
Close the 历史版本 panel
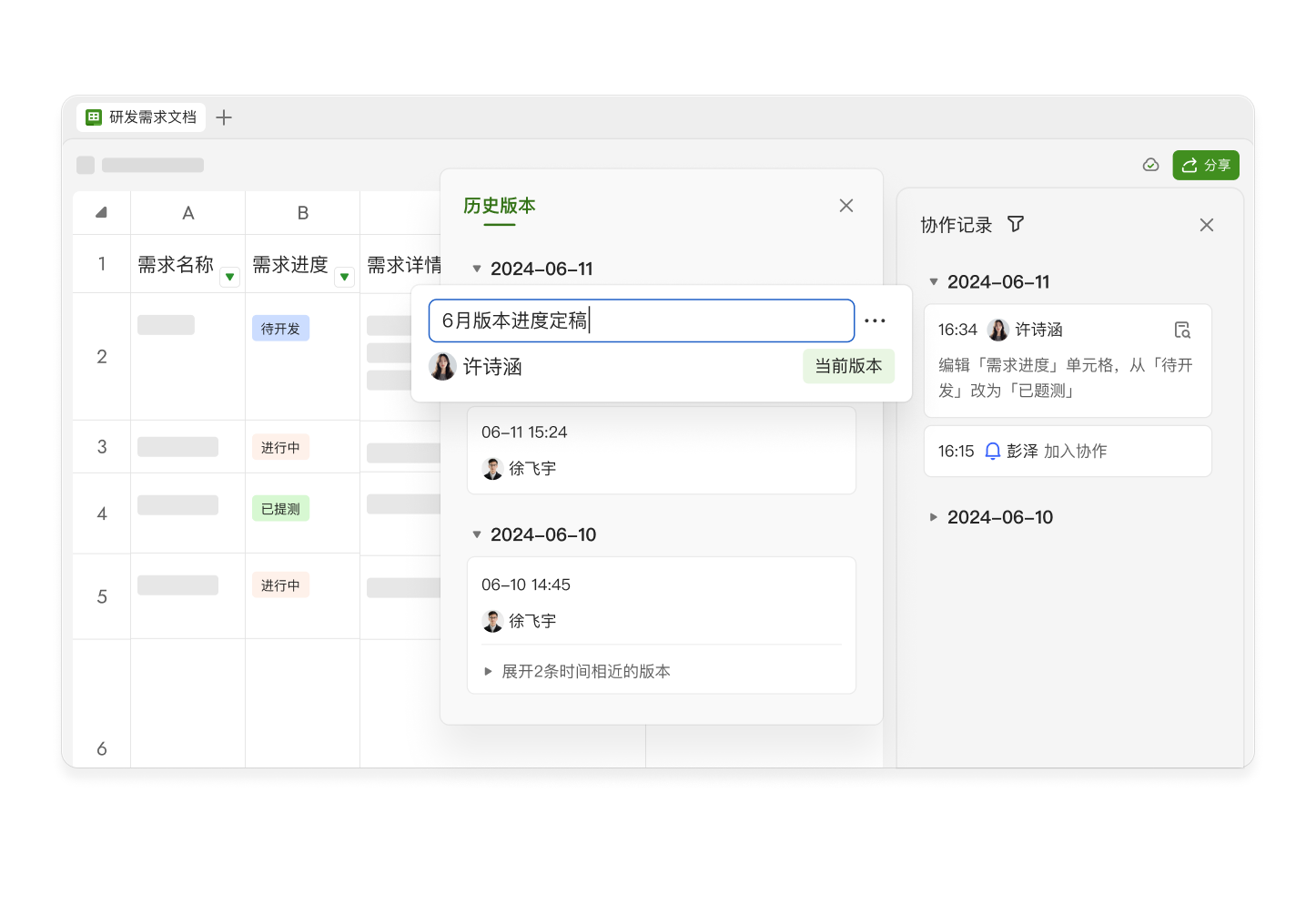pyautogui.click(x=845, y=206)
